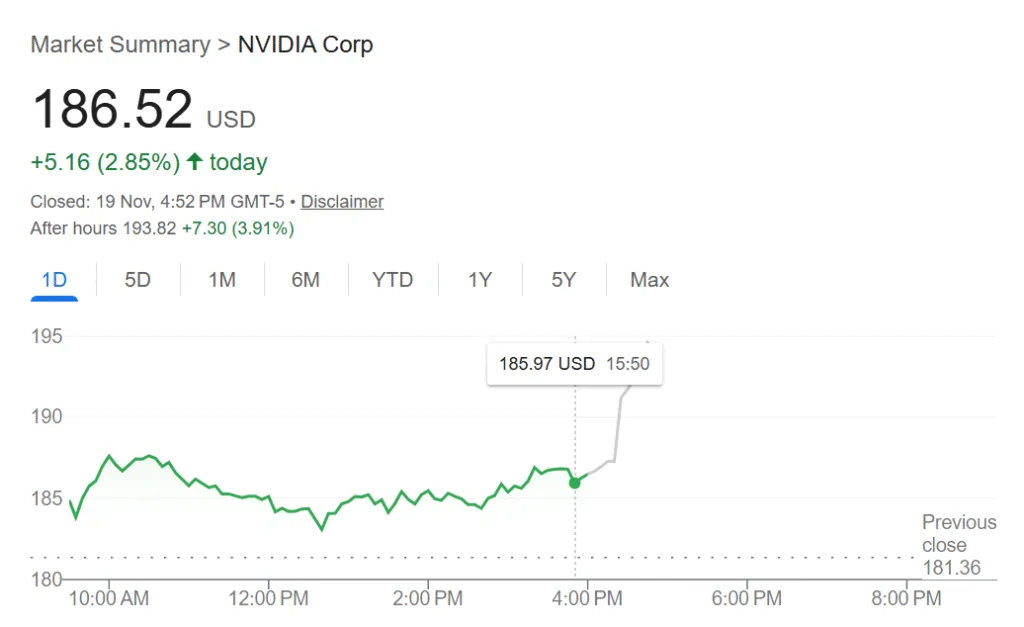Image resolution: width=1024 pixels, height=627 pixels.
Task: Open the Max time range view
Action: point(649,280)
